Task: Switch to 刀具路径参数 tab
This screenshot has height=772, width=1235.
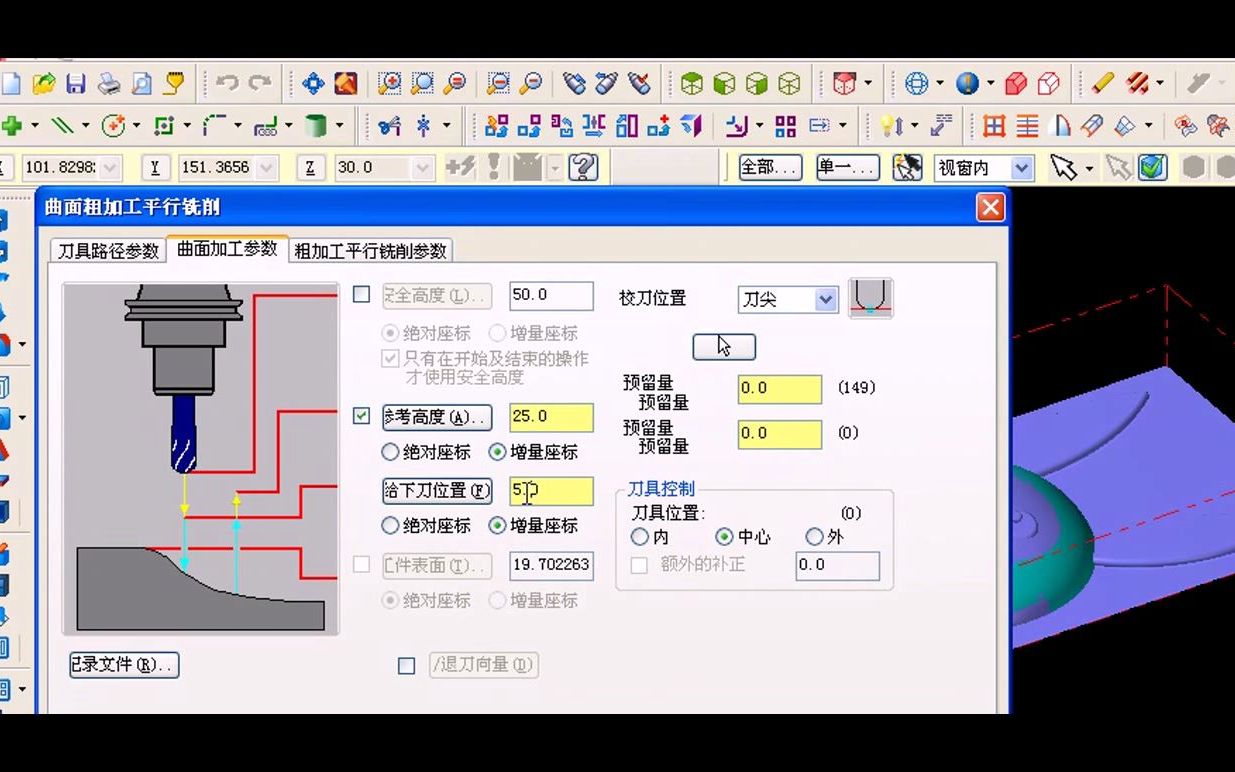Action: [108, 251]
